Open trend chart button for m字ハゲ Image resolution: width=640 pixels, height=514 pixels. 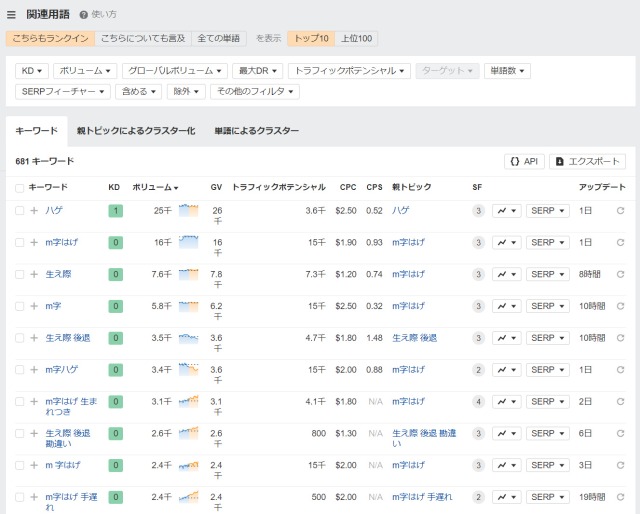click(507, 370)
